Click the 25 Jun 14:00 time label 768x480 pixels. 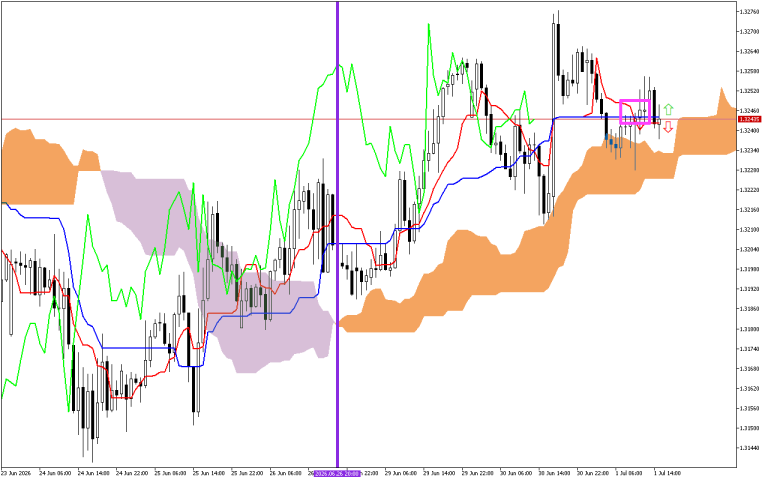pos(209,474)
